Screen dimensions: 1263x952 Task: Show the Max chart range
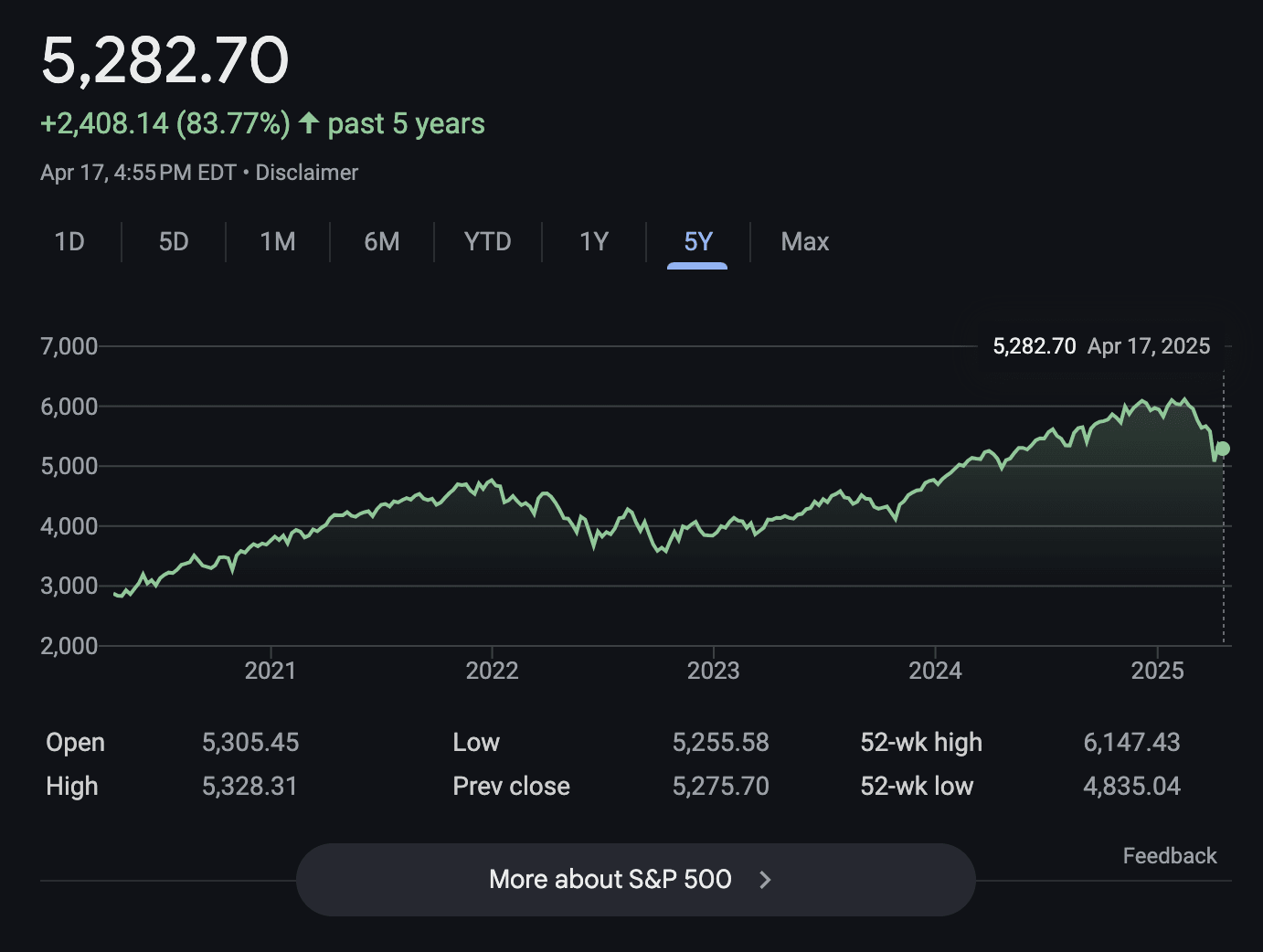(x=805, y=242)
